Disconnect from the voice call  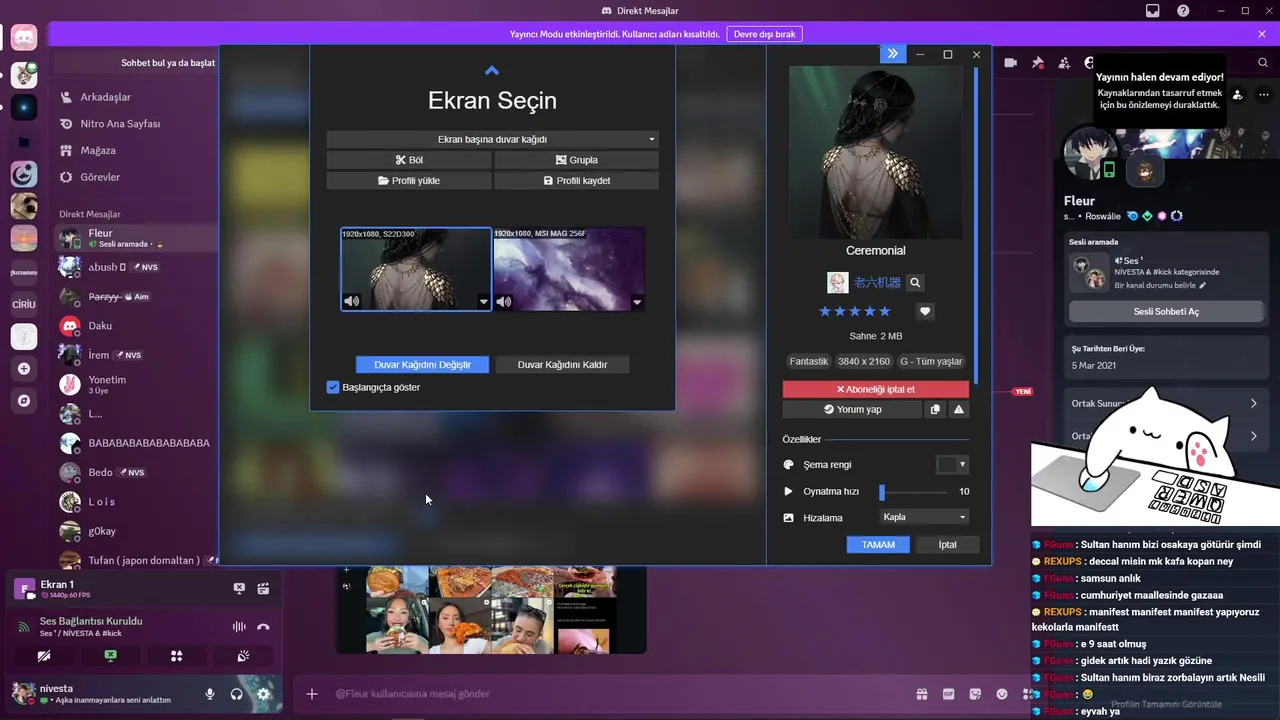[263, 627]
